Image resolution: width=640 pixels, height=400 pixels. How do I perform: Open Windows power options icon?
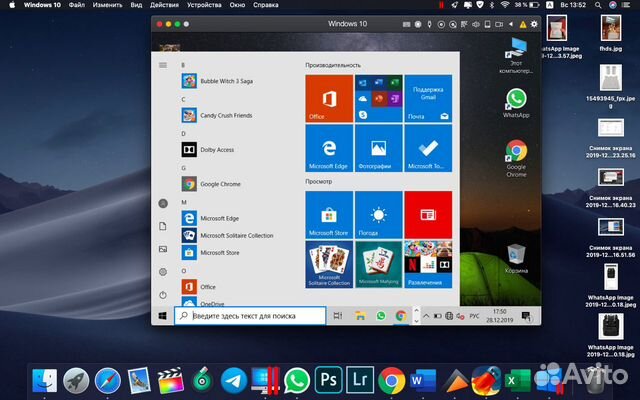click(x=163, y=295)
